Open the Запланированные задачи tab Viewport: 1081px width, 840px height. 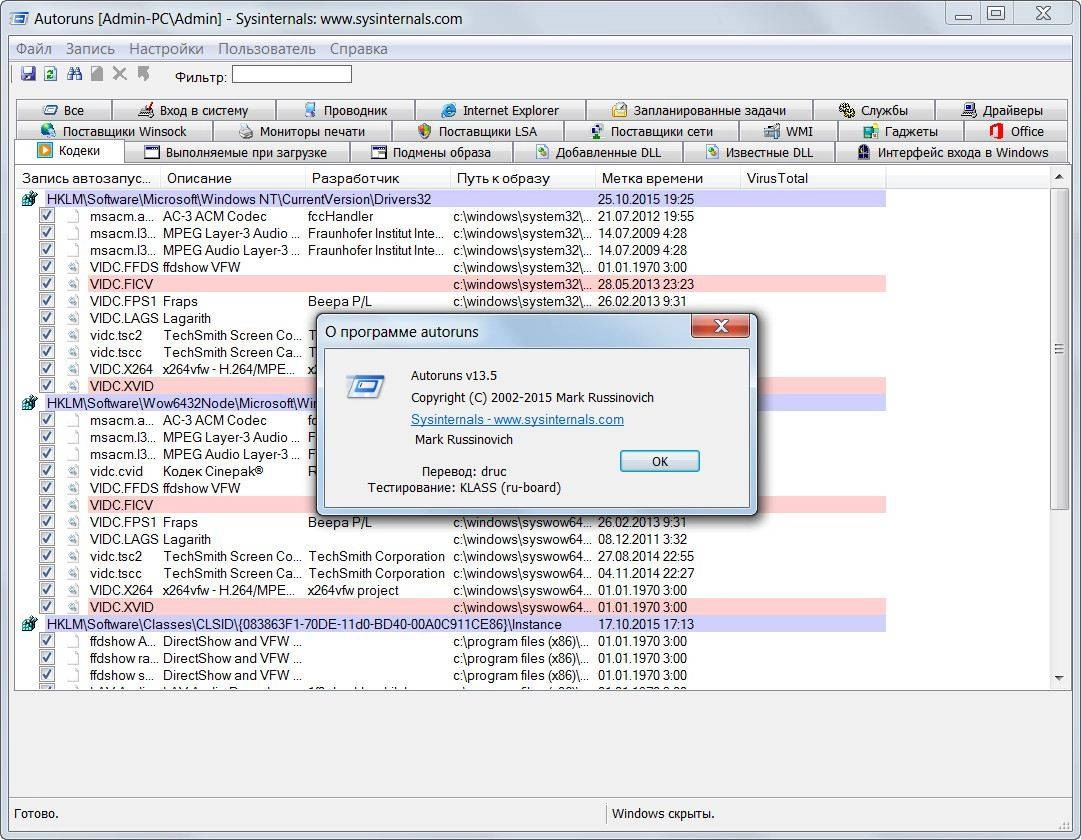coord(699,110)
